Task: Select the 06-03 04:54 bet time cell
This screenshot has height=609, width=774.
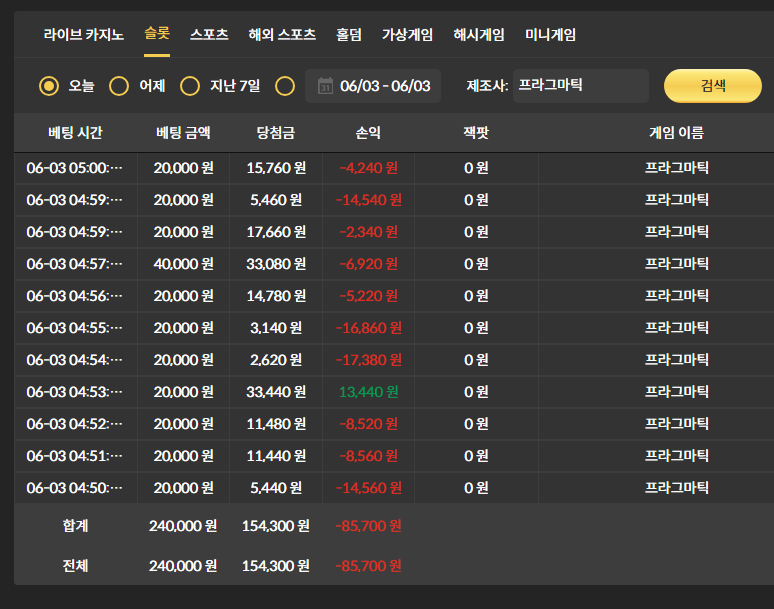Action: 75,360
